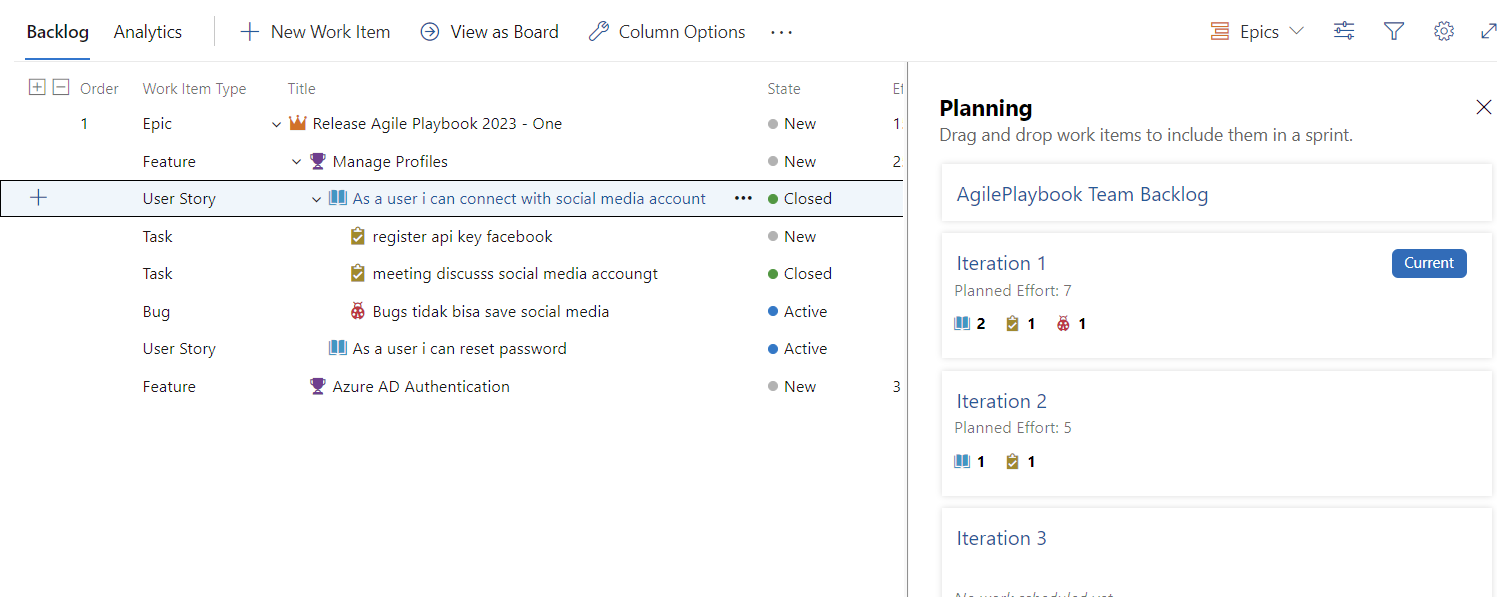The height and width of the screenshot is (597, 1497).
Task: Open the Epics backlog level dropdown
Action: tap(1257, 31)
